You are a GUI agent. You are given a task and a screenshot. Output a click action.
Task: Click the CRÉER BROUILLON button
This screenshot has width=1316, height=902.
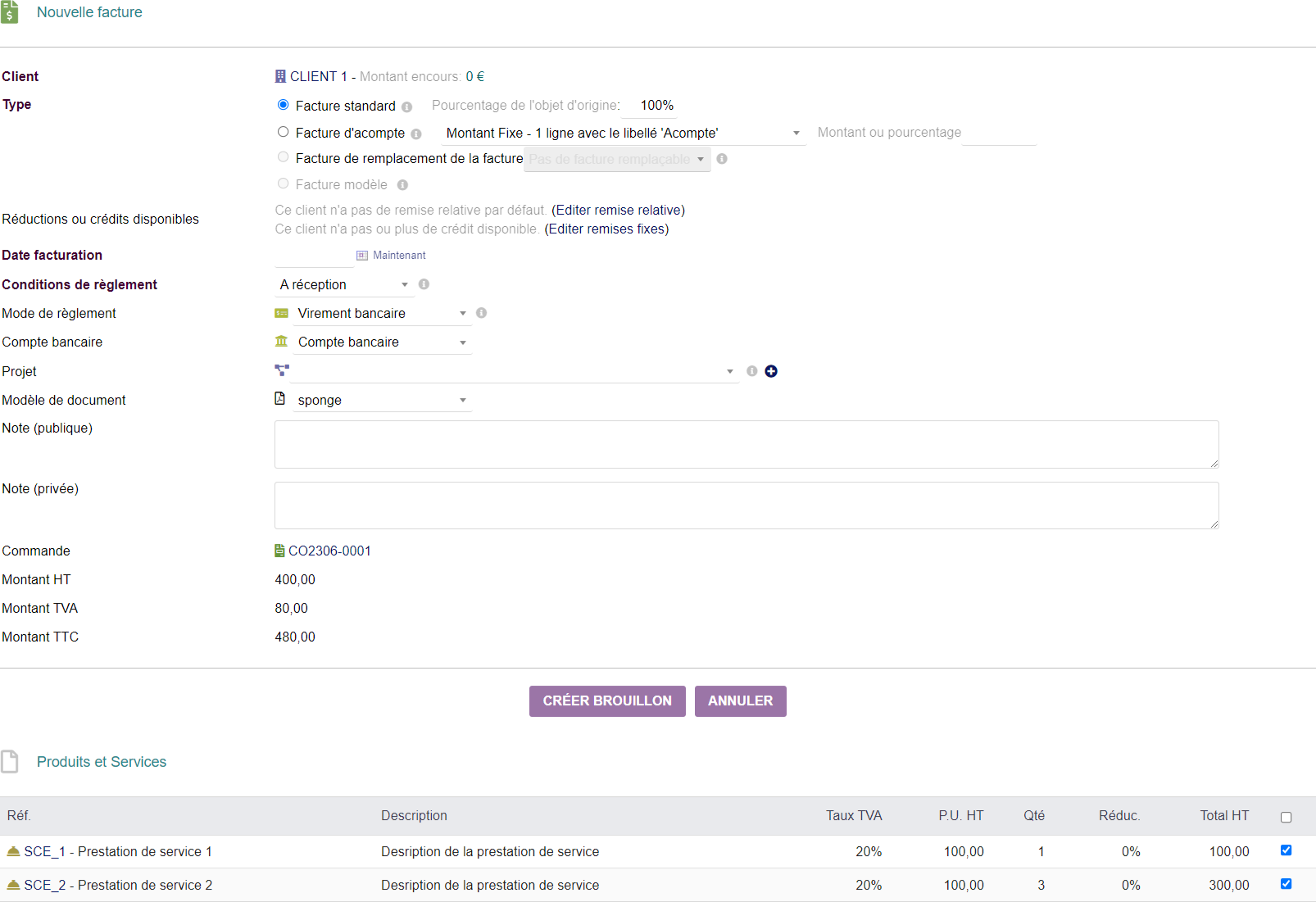click(607, 701)
